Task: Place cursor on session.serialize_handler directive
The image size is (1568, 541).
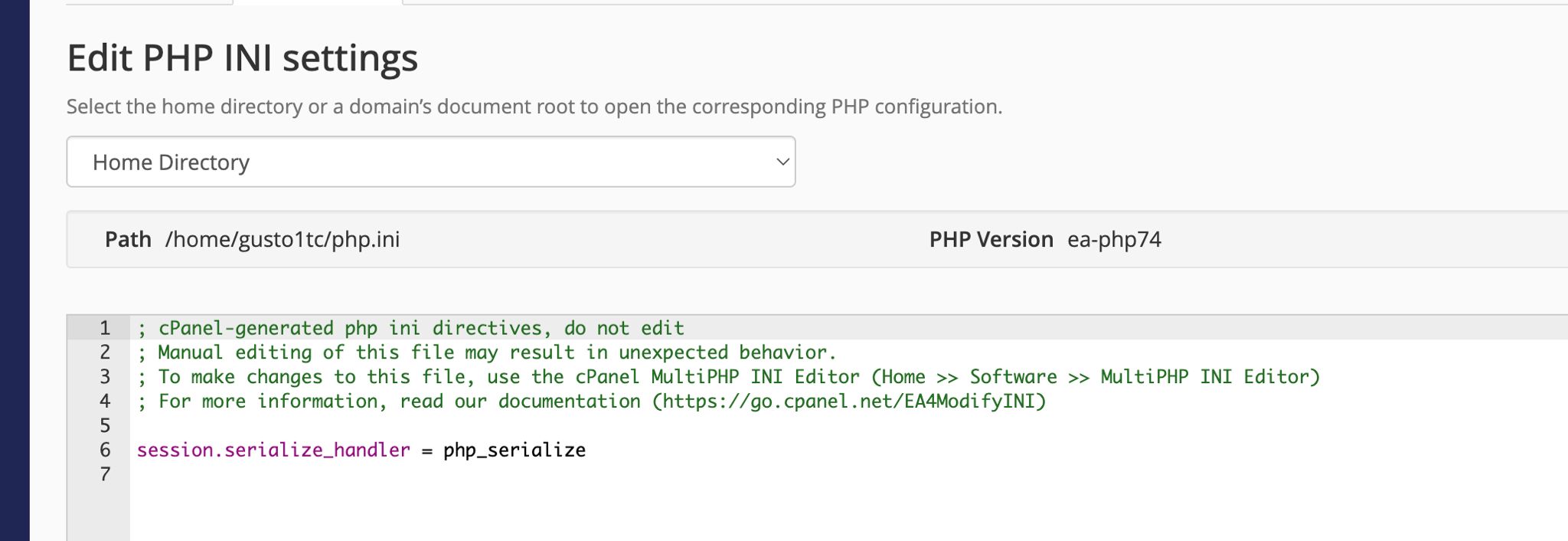Action: point(273,450)
